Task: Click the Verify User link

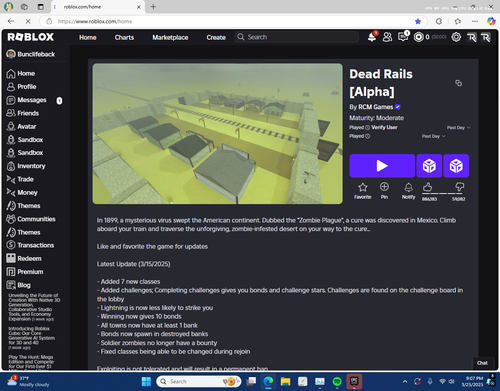Action: coord(384,127)
